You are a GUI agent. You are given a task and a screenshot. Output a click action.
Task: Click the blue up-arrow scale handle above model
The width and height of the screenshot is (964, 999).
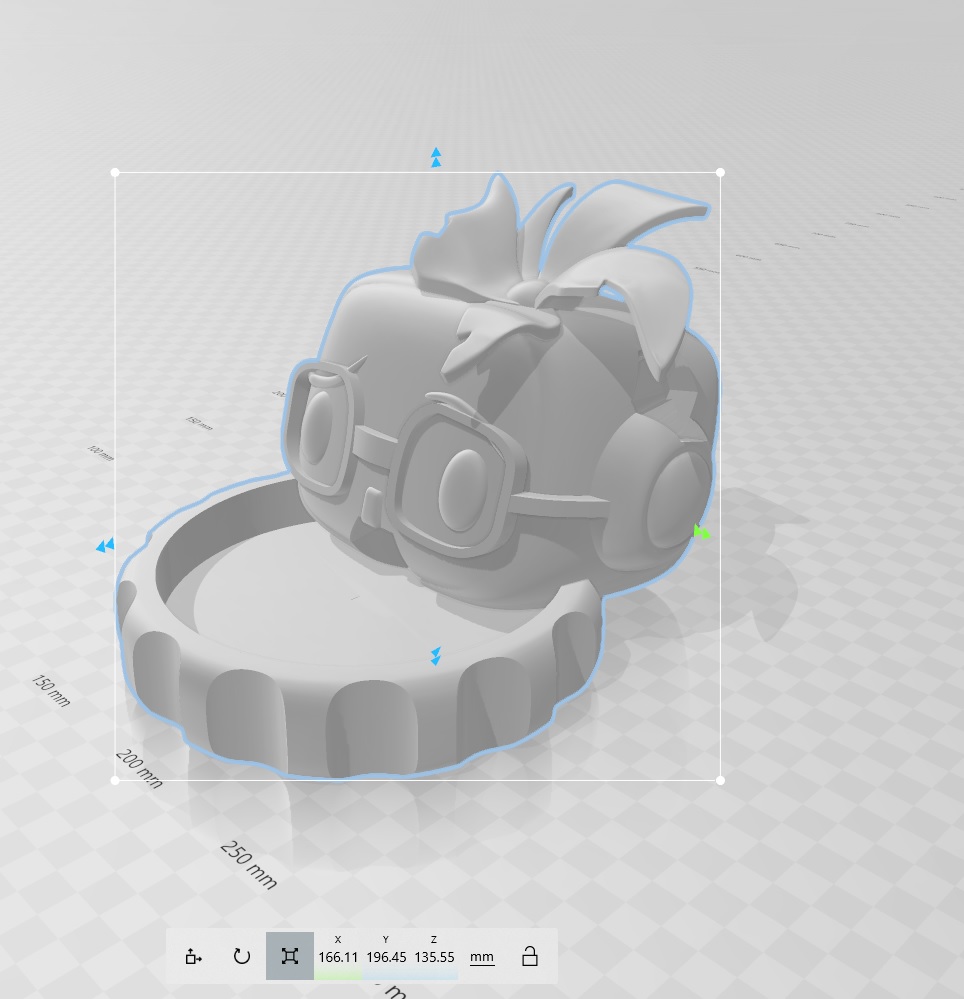[x=436, y=157]
